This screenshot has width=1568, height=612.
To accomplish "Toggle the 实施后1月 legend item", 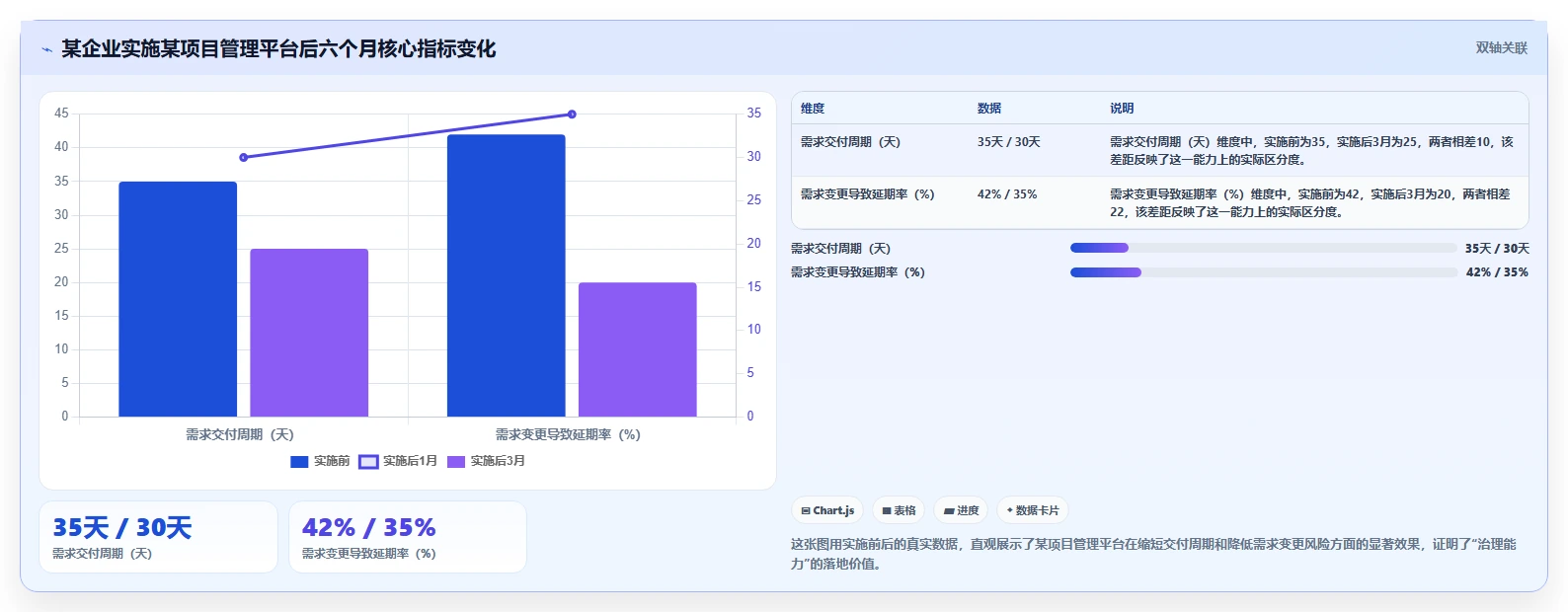I will (398, 461).
